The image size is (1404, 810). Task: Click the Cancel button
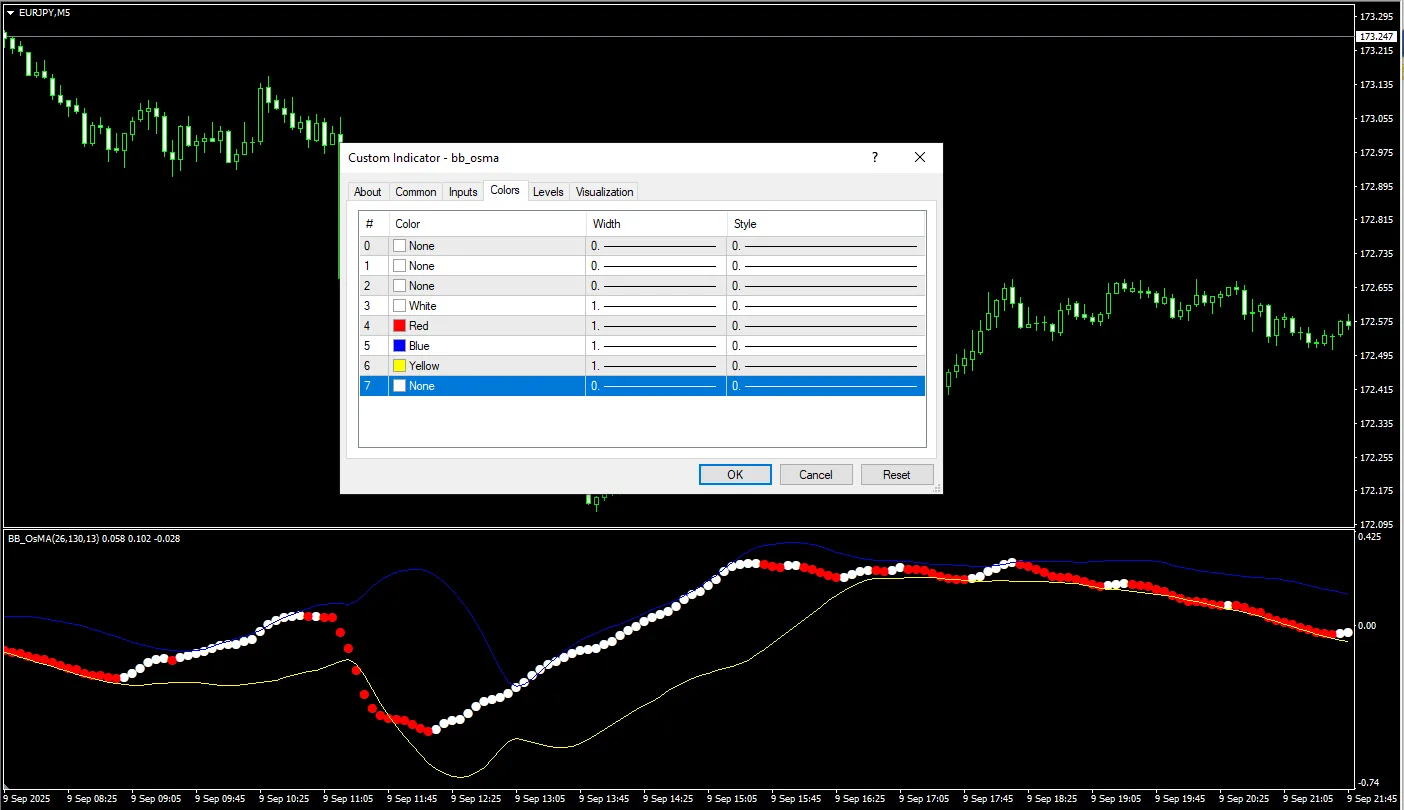816,475
